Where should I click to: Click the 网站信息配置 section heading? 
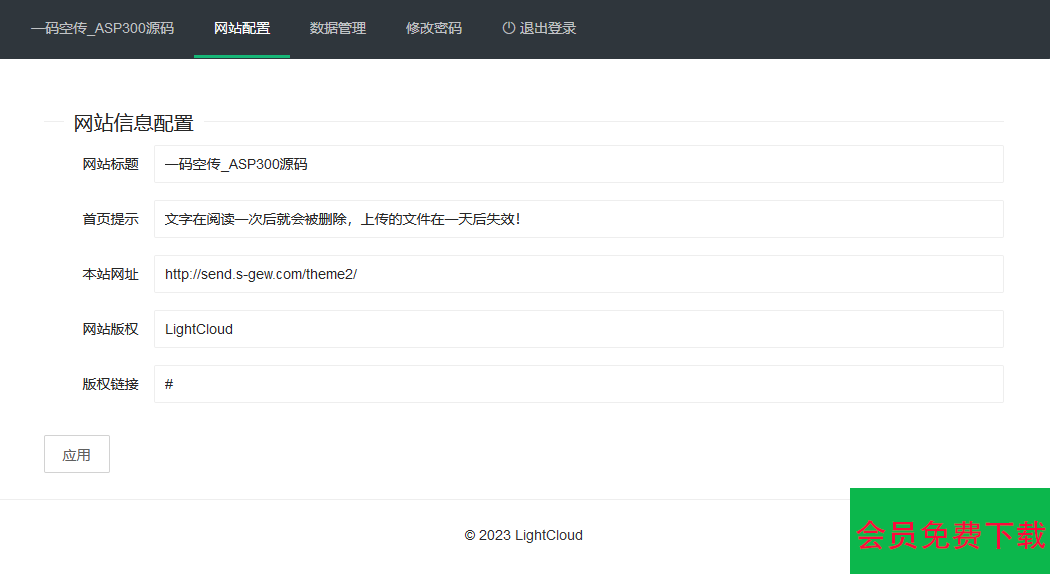point(133,123)
